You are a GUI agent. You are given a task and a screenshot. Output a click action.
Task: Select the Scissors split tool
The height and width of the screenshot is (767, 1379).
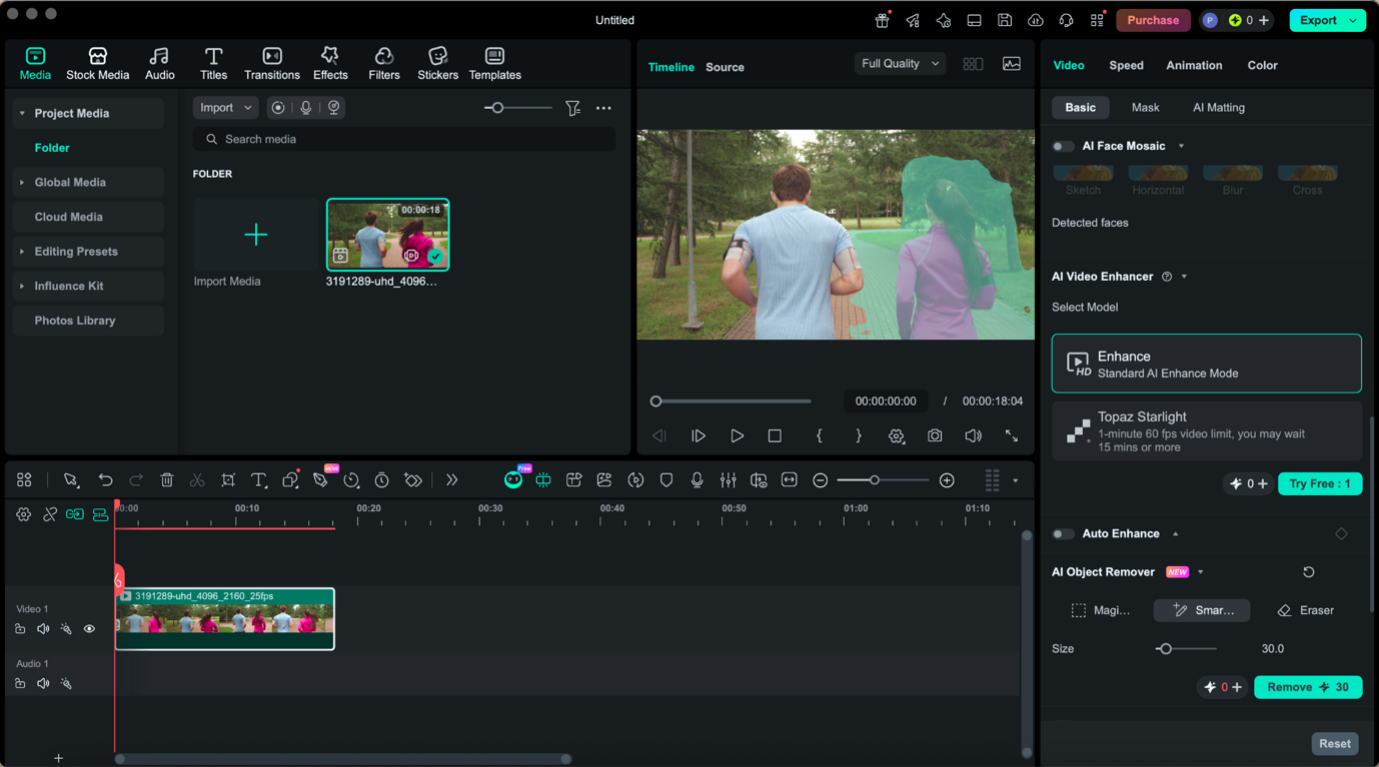click(x=197, y=480)
